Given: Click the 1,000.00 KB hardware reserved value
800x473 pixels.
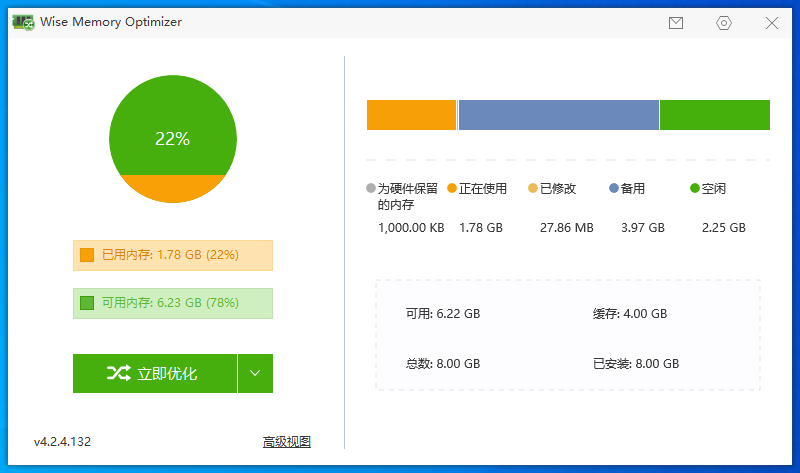Looking at the screenshot, I should tap(411, 228).
